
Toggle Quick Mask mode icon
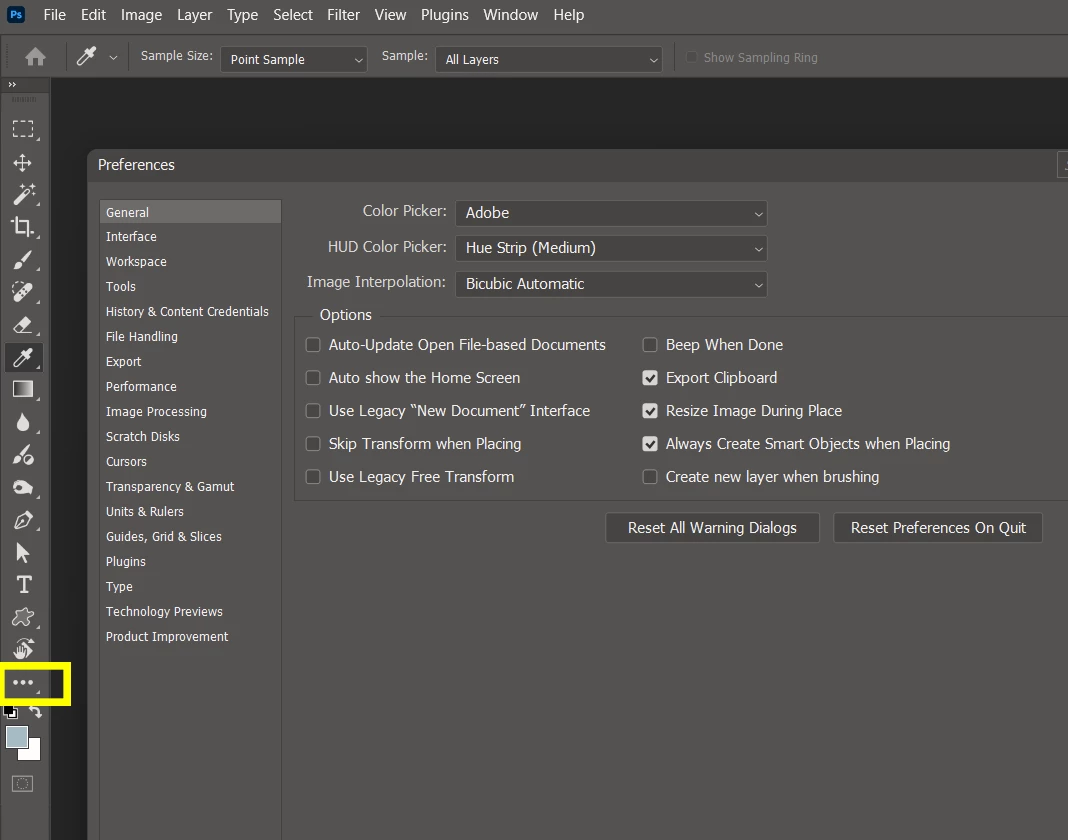click(22, 783)
